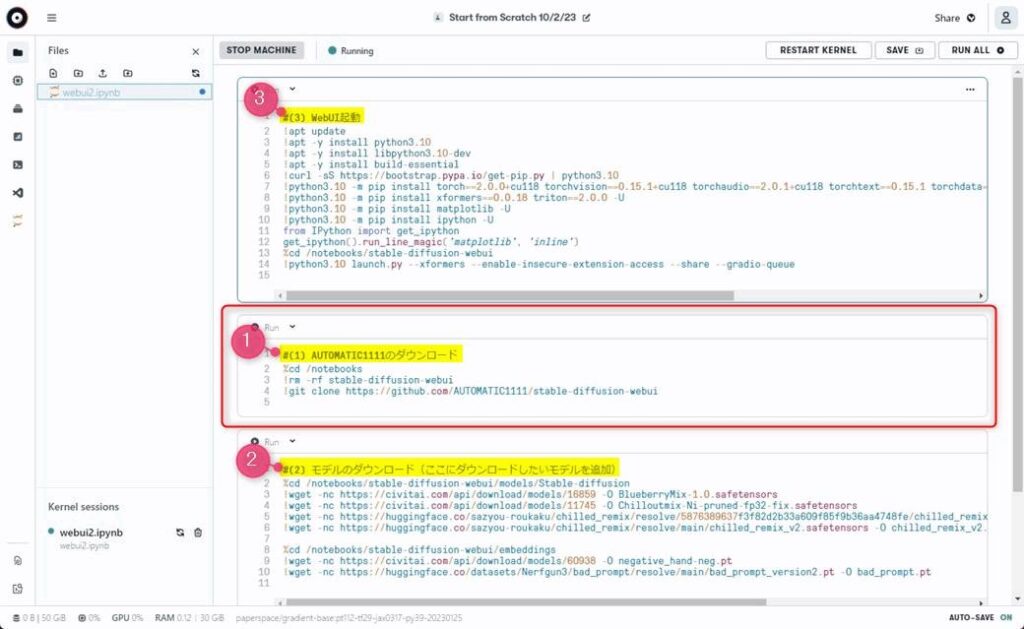The width and height of the screenshot is (1024, 629).
Task: Refresh the Files list
Action: (x=196, y=73)
